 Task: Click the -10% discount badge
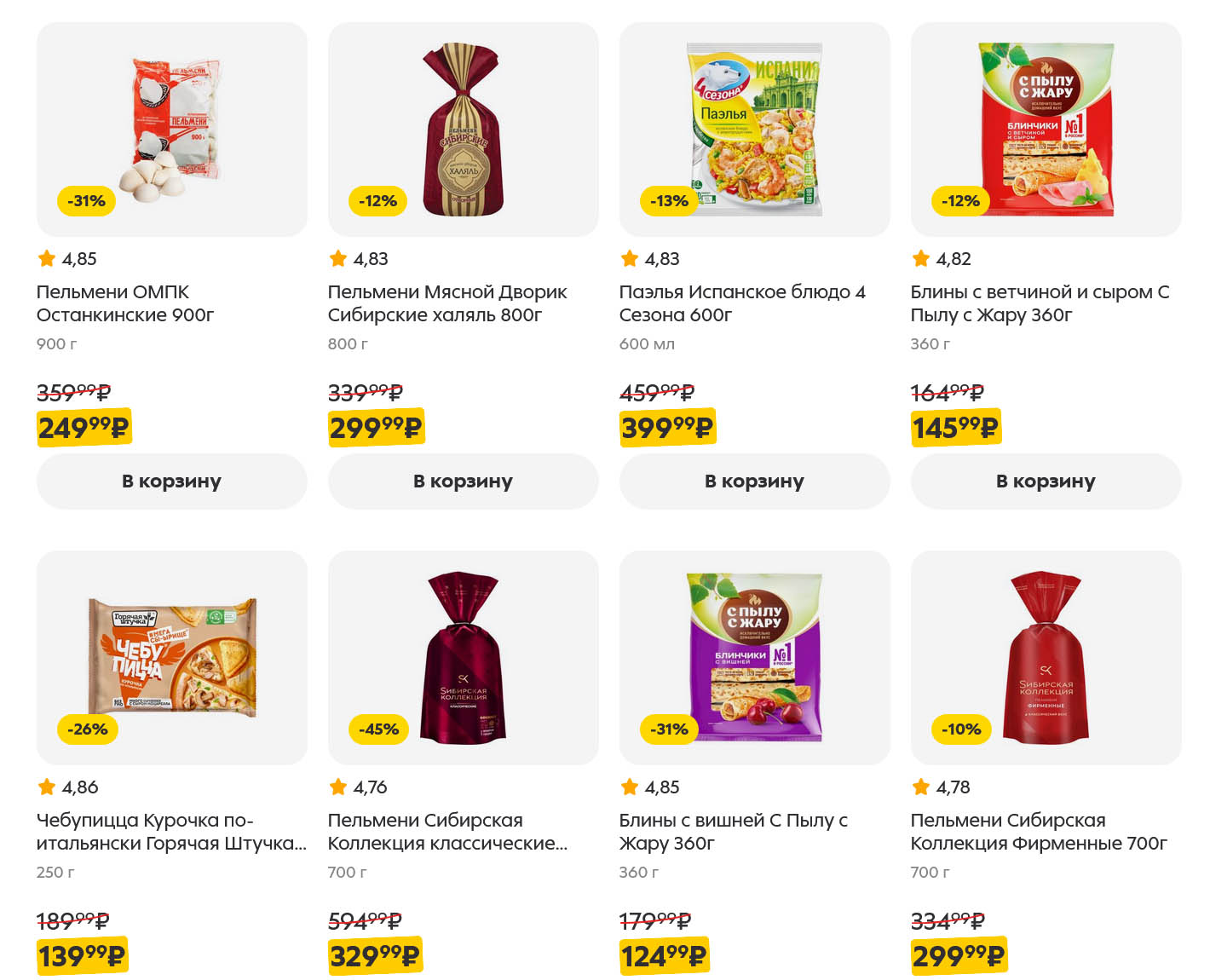[961, 729]
